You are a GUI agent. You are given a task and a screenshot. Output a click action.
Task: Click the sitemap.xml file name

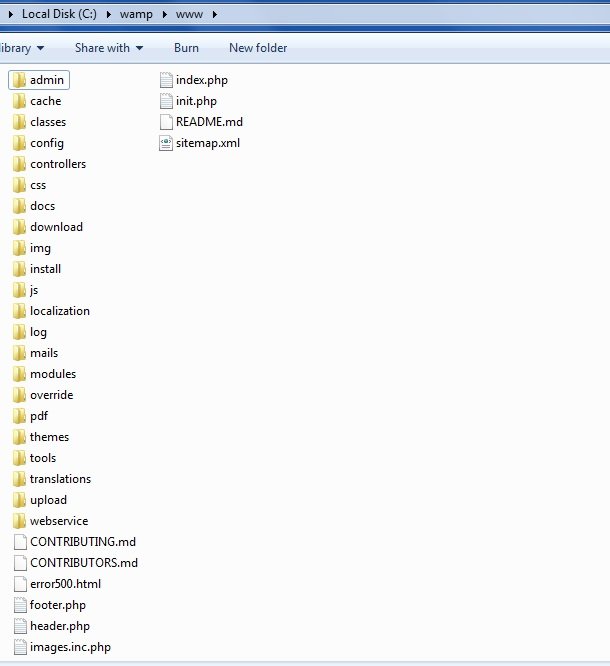click(x=208, y=143)
